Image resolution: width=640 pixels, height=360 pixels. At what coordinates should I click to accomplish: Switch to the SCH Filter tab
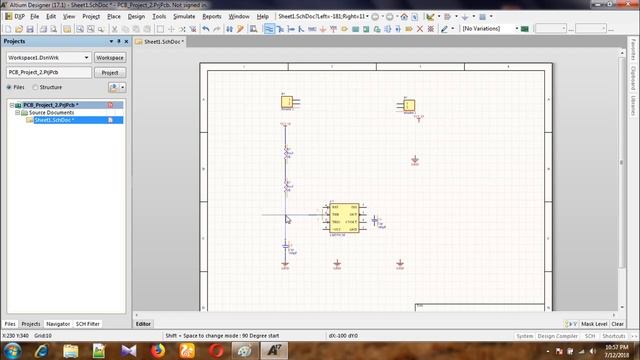(x=88, y=324)
